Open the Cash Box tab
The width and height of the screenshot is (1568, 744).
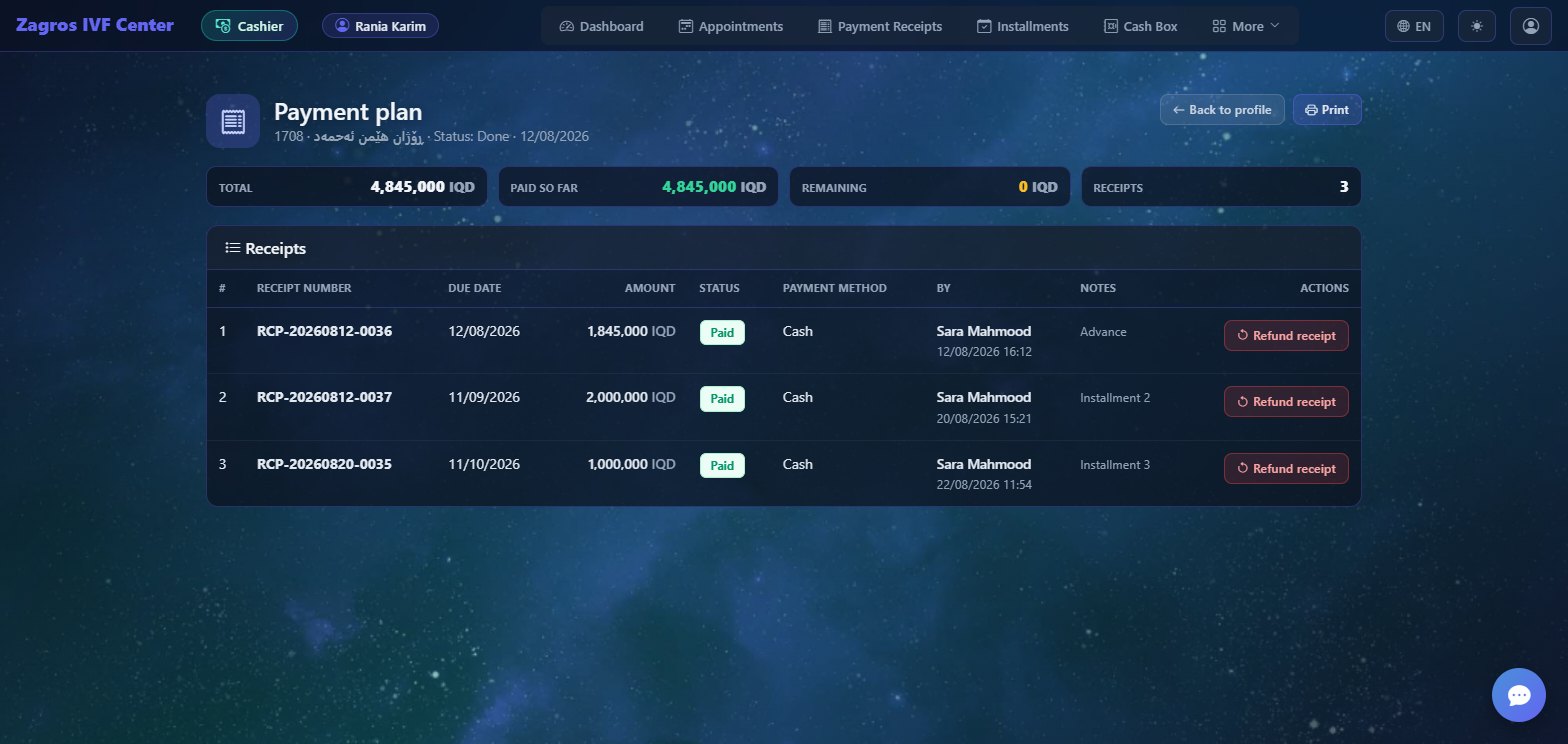coord(1141,26)
